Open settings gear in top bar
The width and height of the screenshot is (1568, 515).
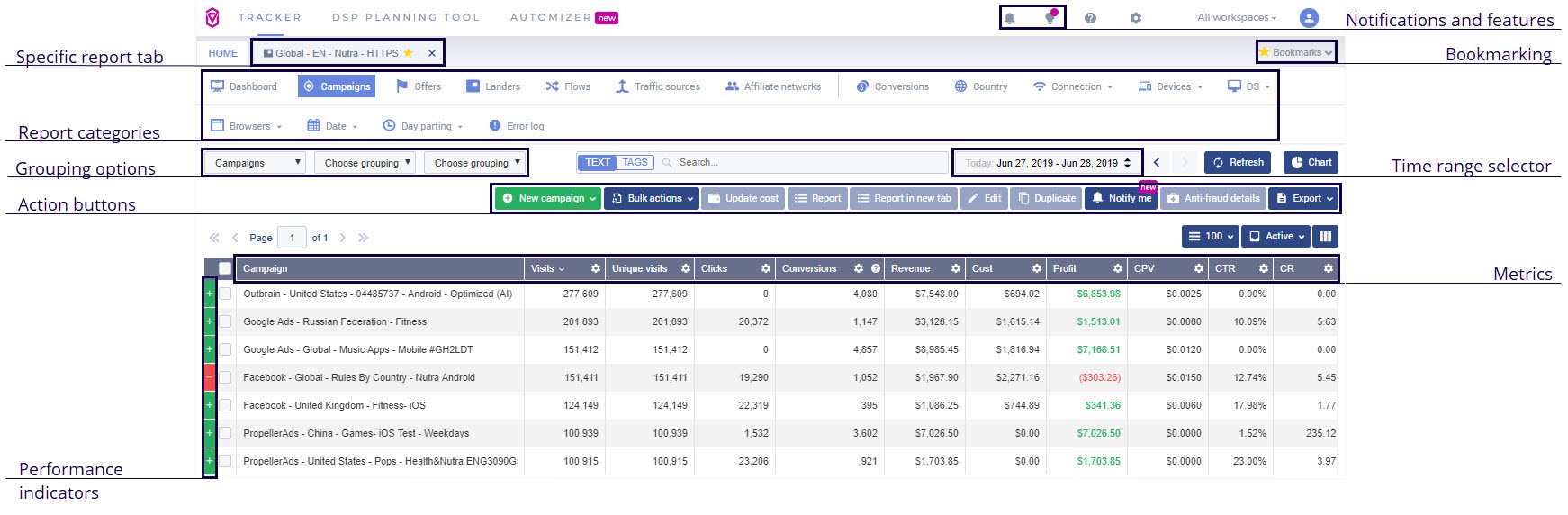1136,18
